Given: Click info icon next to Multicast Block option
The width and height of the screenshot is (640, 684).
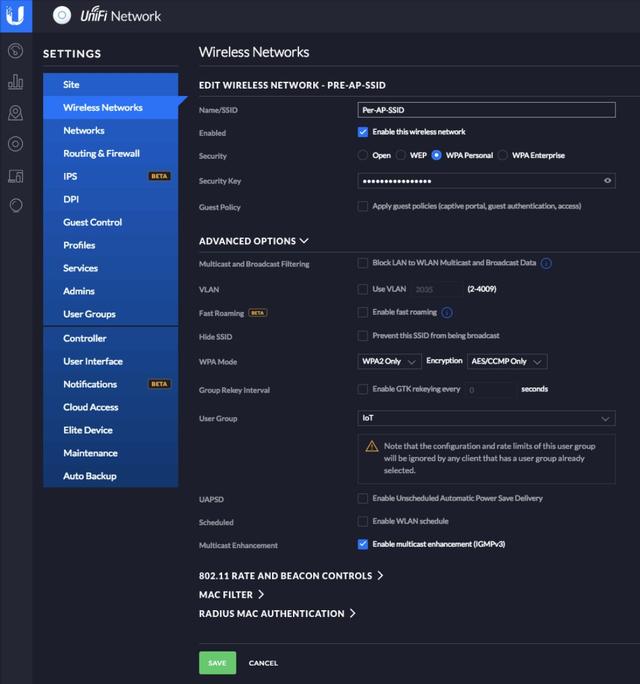Looking at the screenshot, I should (x=546, y=263).
